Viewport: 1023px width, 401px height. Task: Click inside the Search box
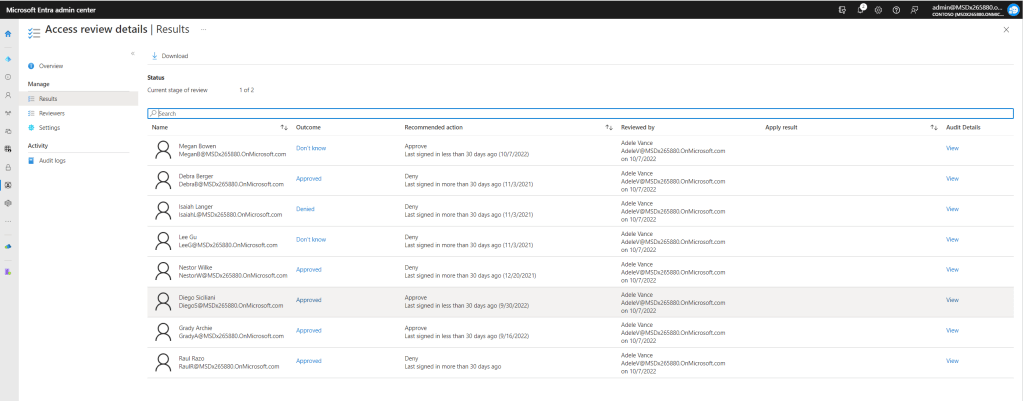(580, 114)
